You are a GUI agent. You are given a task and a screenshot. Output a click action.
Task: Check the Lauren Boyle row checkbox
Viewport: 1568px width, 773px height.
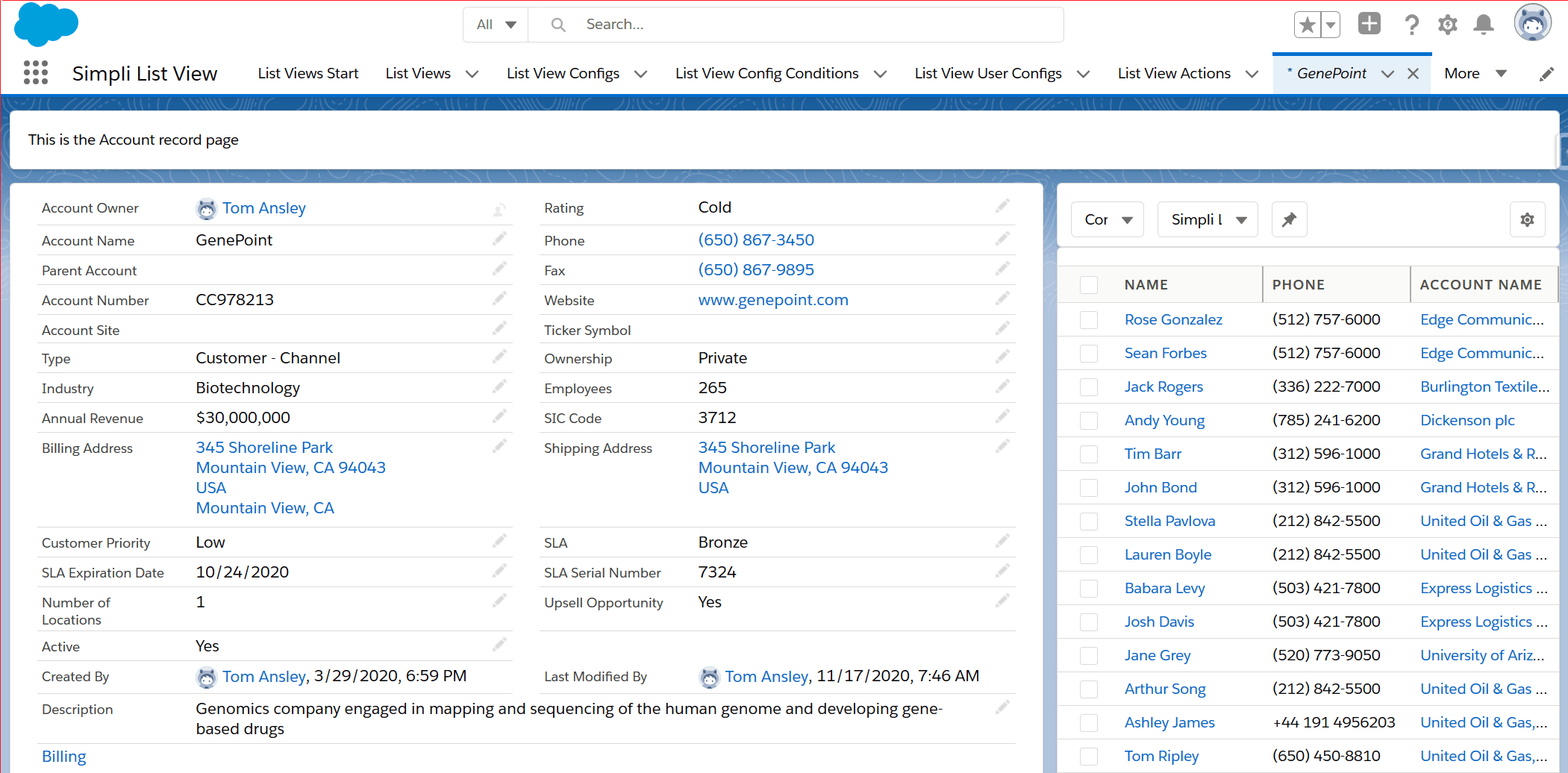coord(1089,555)
